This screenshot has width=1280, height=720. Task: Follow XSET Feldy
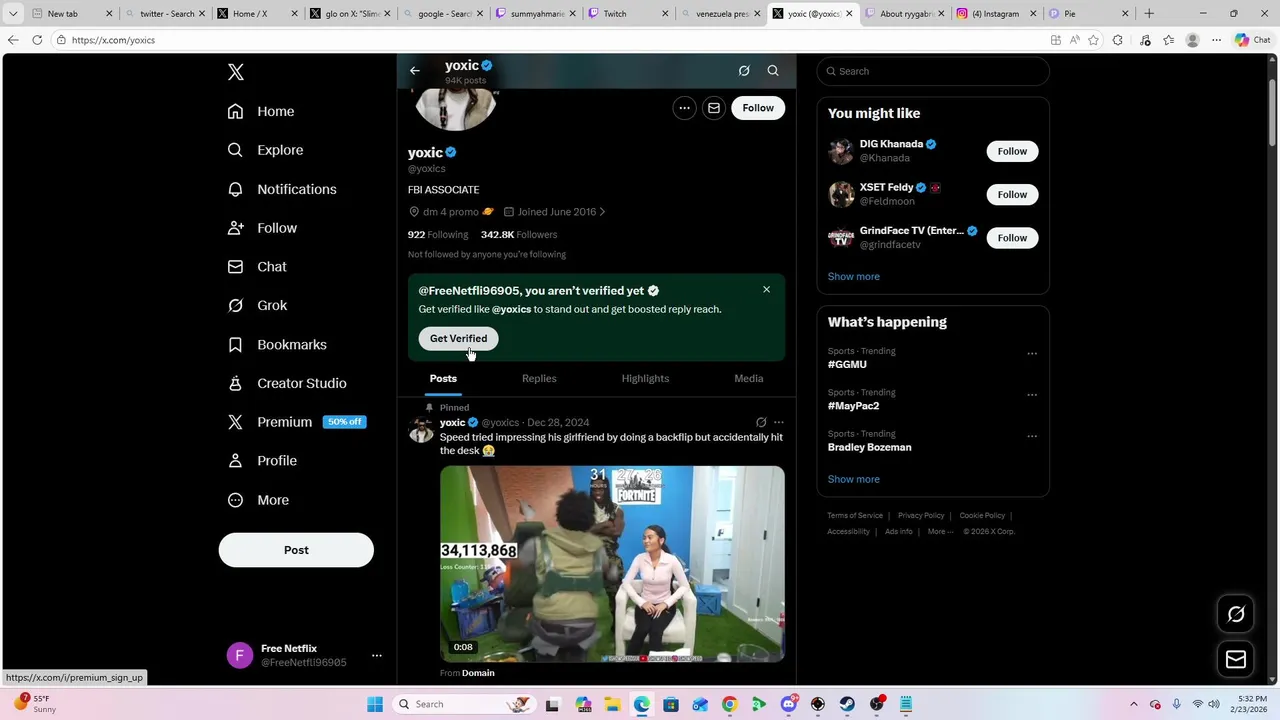(x=1012, y=194)
